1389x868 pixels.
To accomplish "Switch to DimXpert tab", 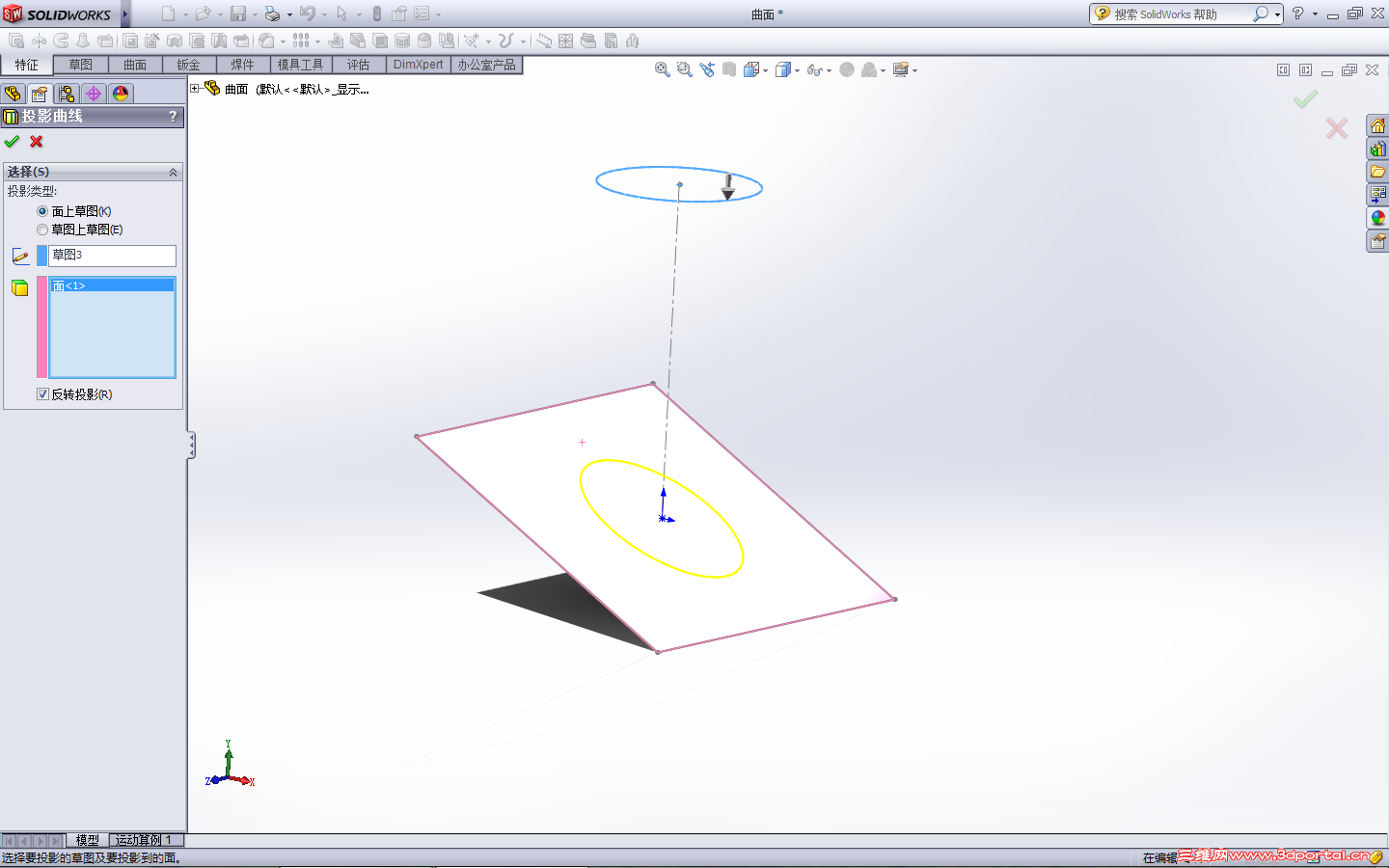I will tap(419, 65).
